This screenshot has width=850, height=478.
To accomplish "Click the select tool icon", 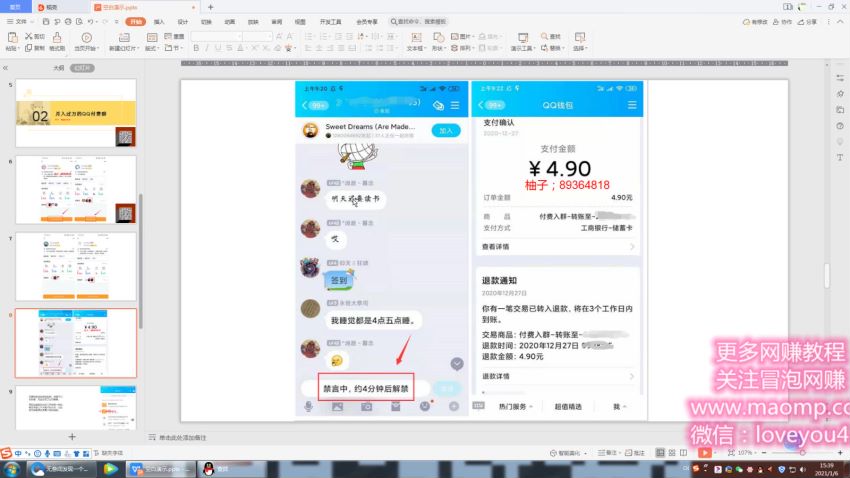I will [579, 37].
